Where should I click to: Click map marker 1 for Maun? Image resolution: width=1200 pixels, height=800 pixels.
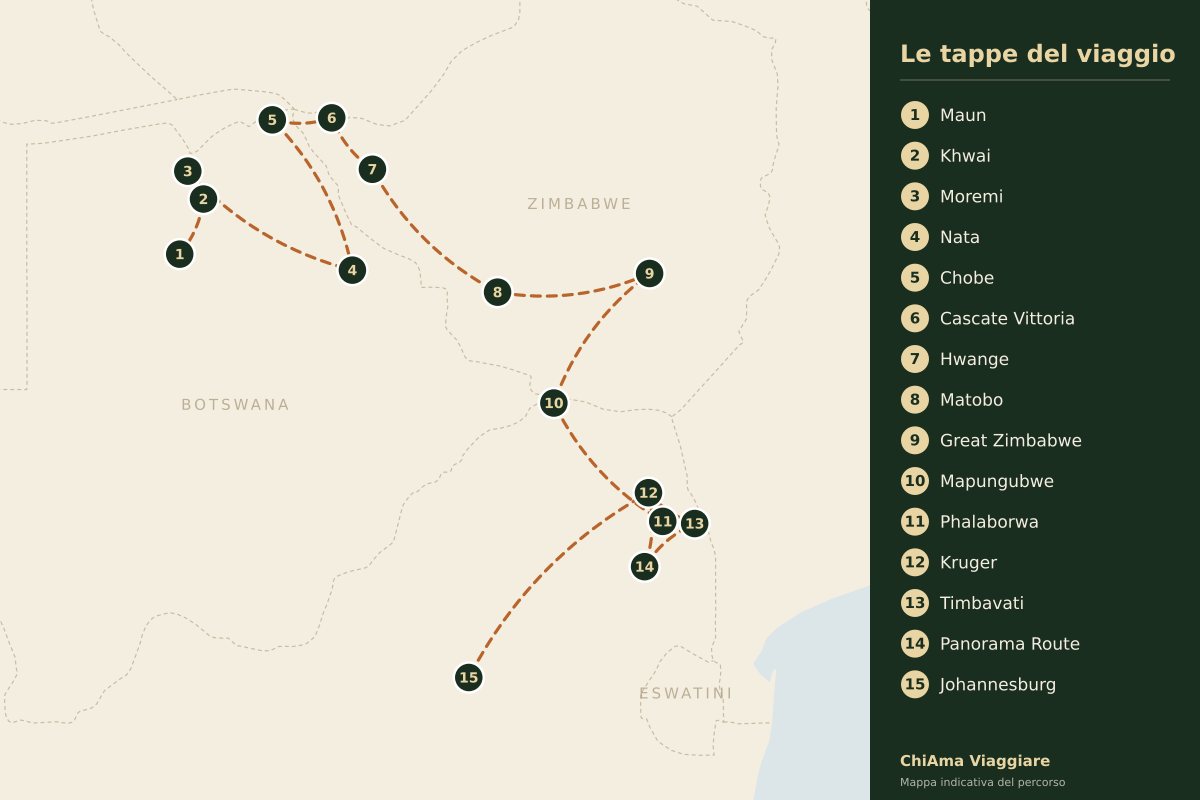(x=179, y=254)
